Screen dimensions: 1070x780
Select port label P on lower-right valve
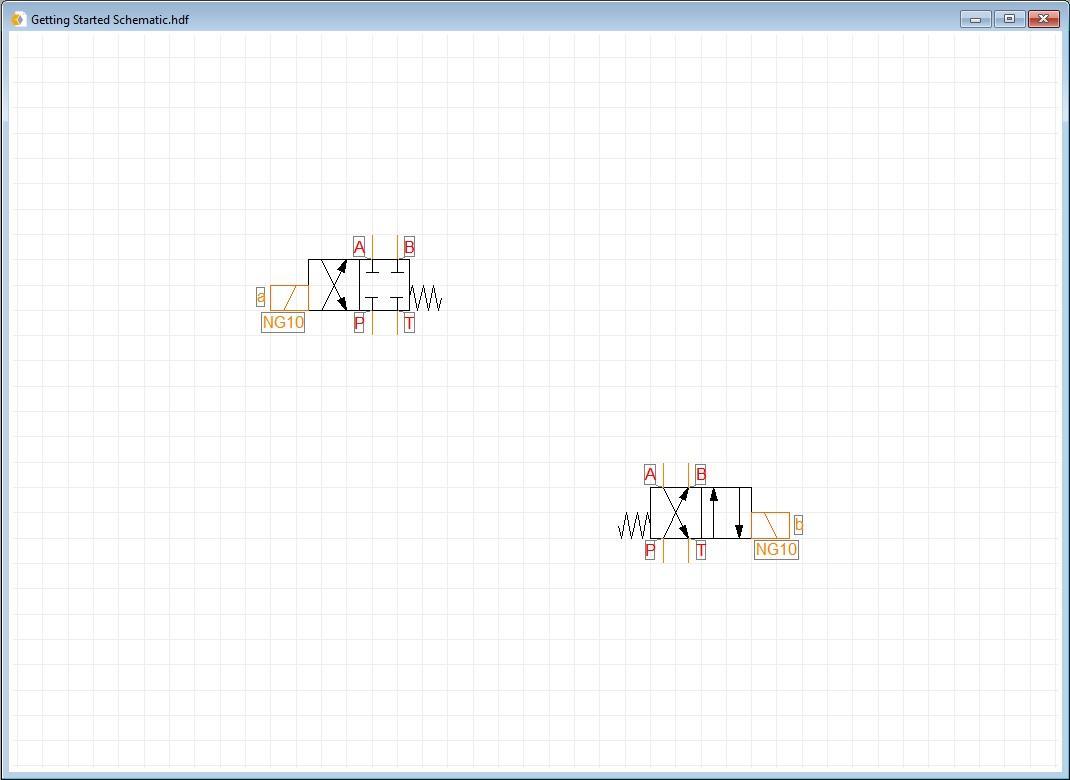(x=650, y=550)
